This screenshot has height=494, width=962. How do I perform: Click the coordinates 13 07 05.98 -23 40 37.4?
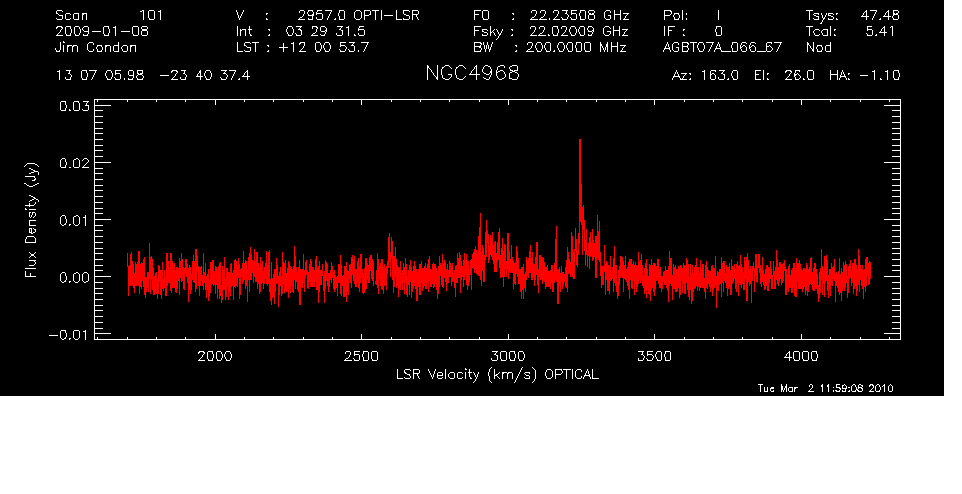(153, 76)
